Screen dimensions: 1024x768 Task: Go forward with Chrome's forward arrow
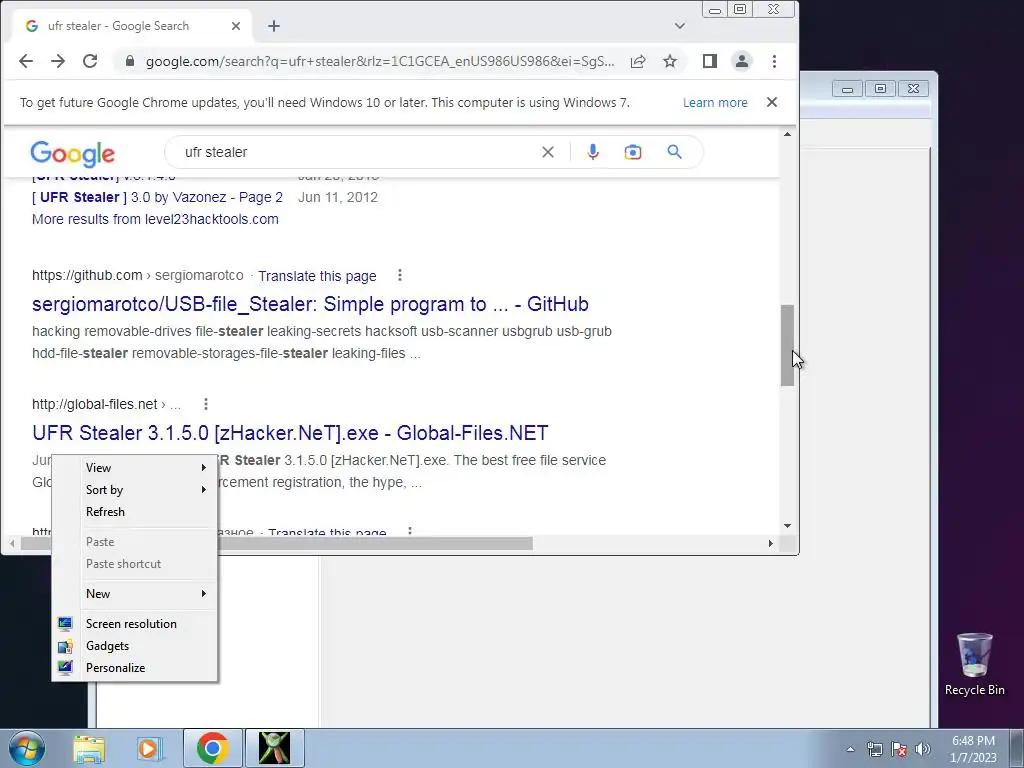point(58,61)
